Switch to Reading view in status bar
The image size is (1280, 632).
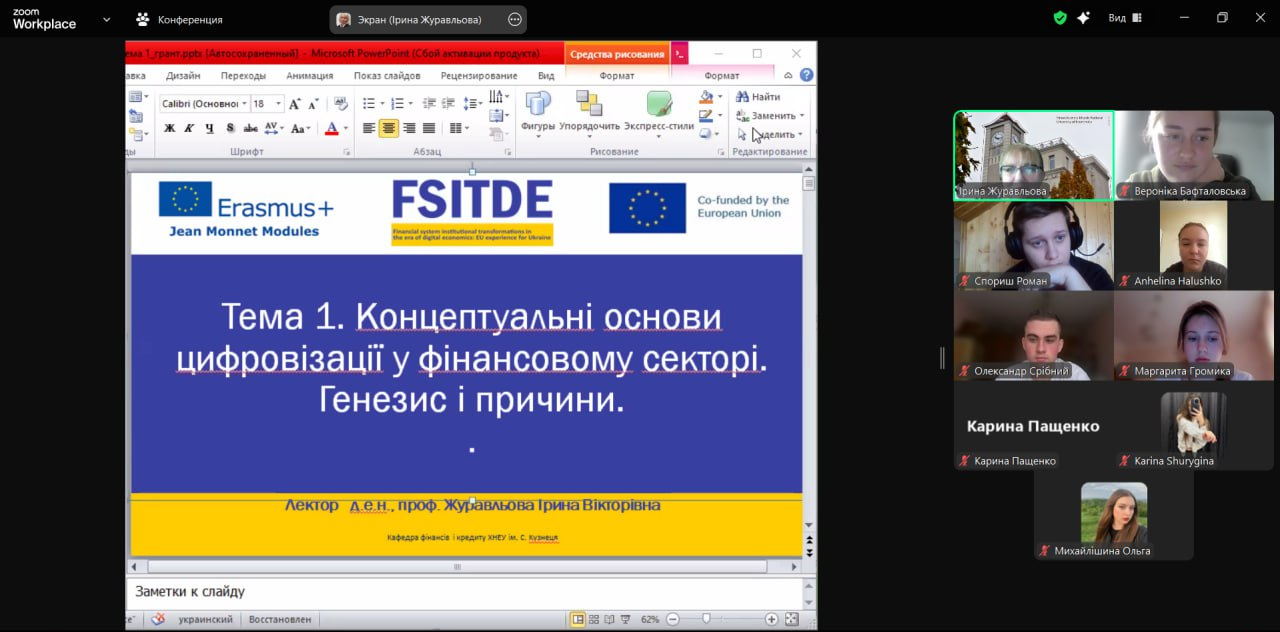[x=609, y=619]
